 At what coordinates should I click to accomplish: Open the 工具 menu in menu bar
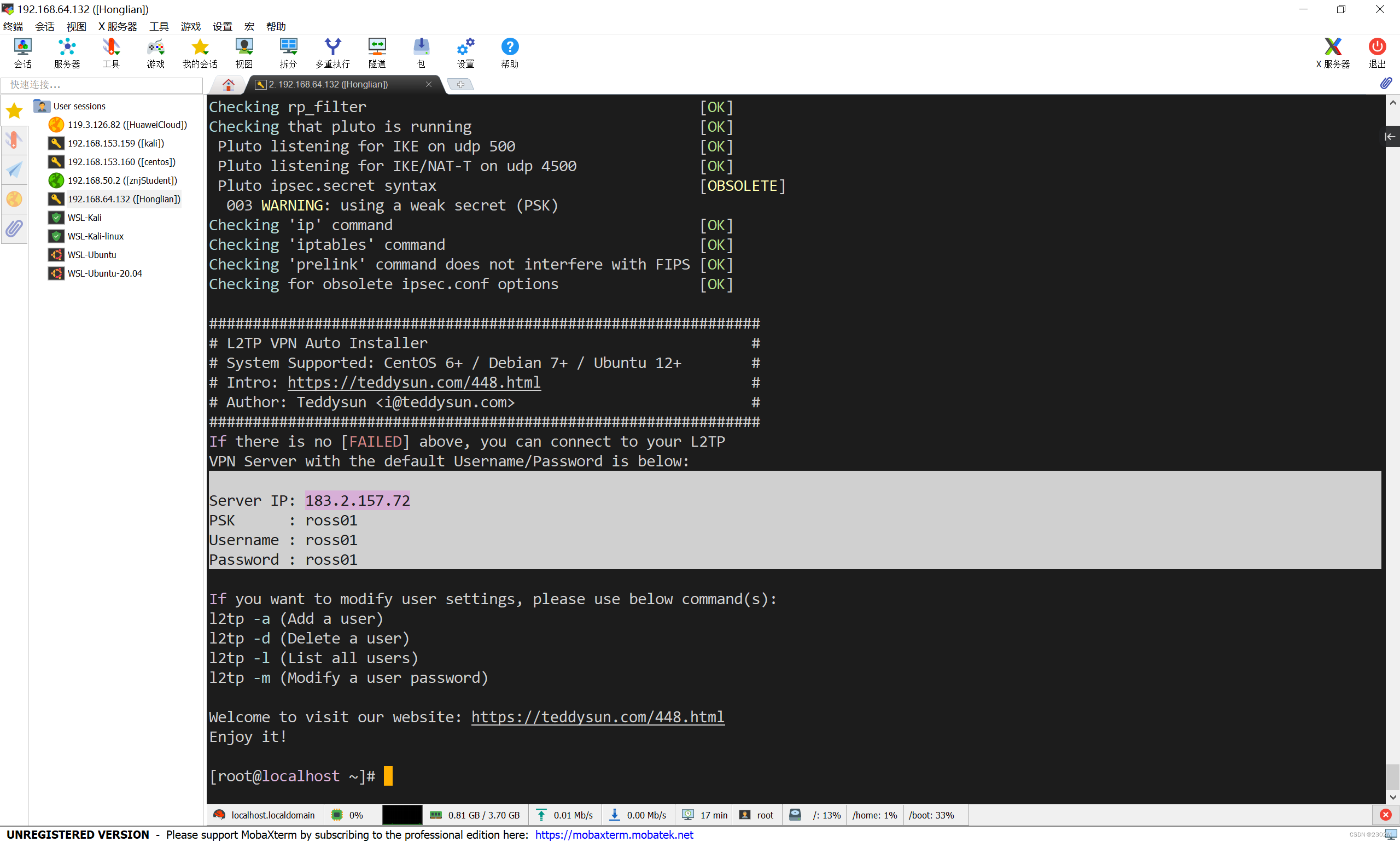159,27
